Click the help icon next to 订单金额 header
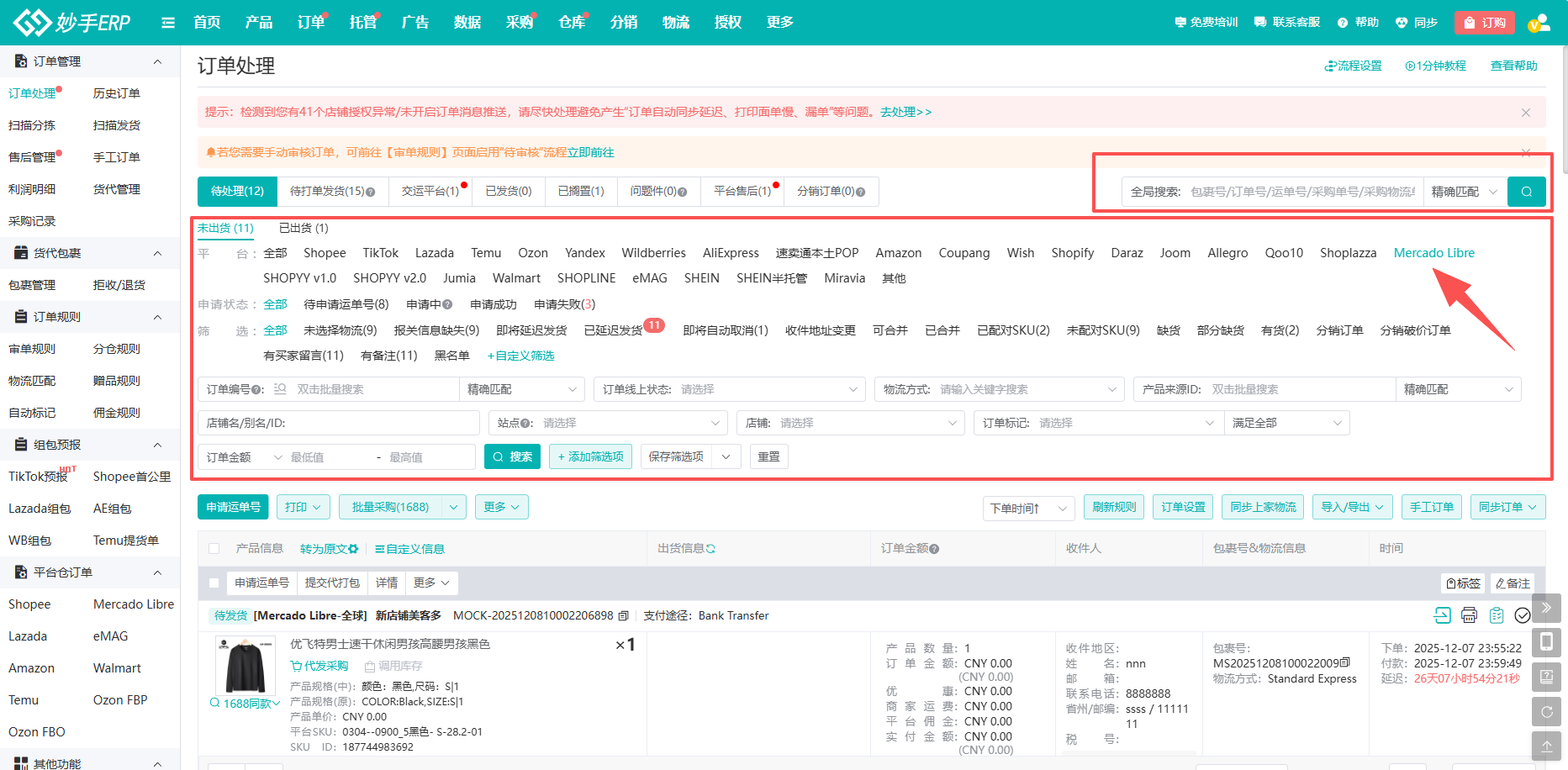The image size is (1568, 770). (934, 549)
